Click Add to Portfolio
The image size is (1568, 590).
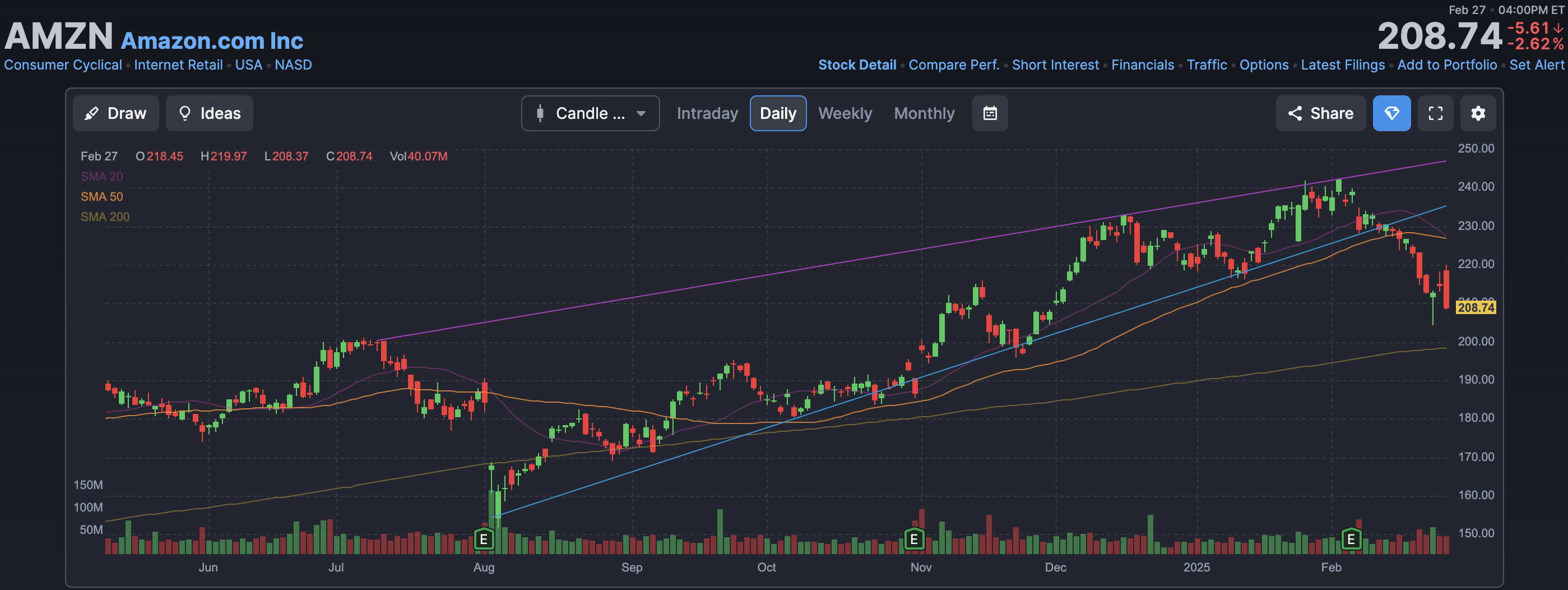(1447, 64)
